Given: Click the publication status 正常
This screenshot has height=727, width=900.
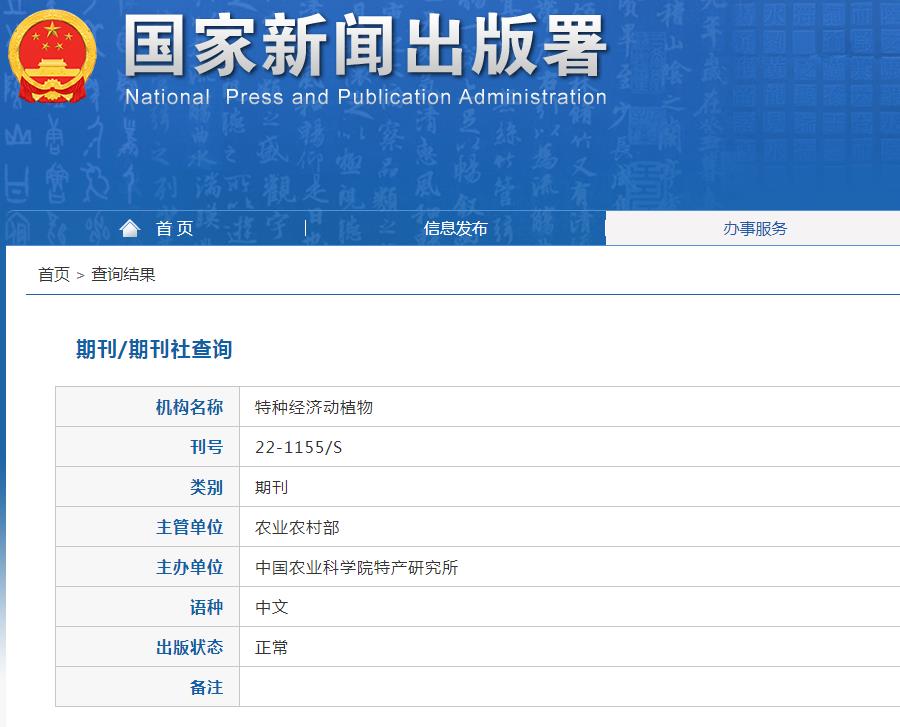Looking at the screenshot, I should 271,647.
